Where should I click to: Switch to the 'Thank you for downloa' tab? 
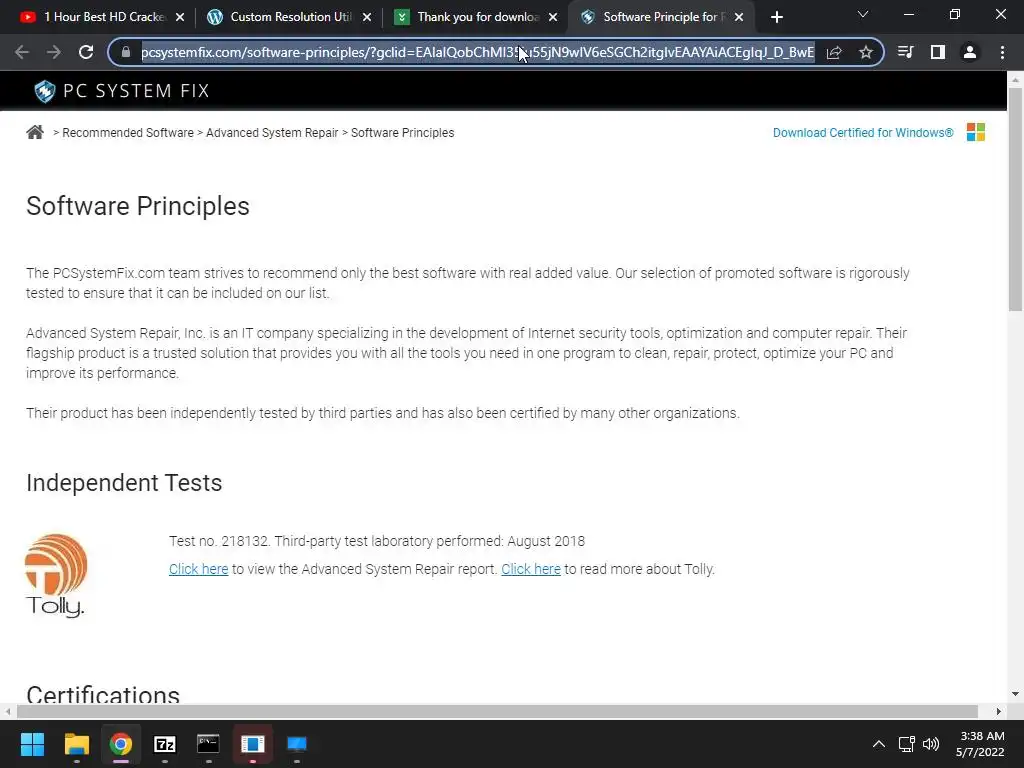[x=477, y=17]
